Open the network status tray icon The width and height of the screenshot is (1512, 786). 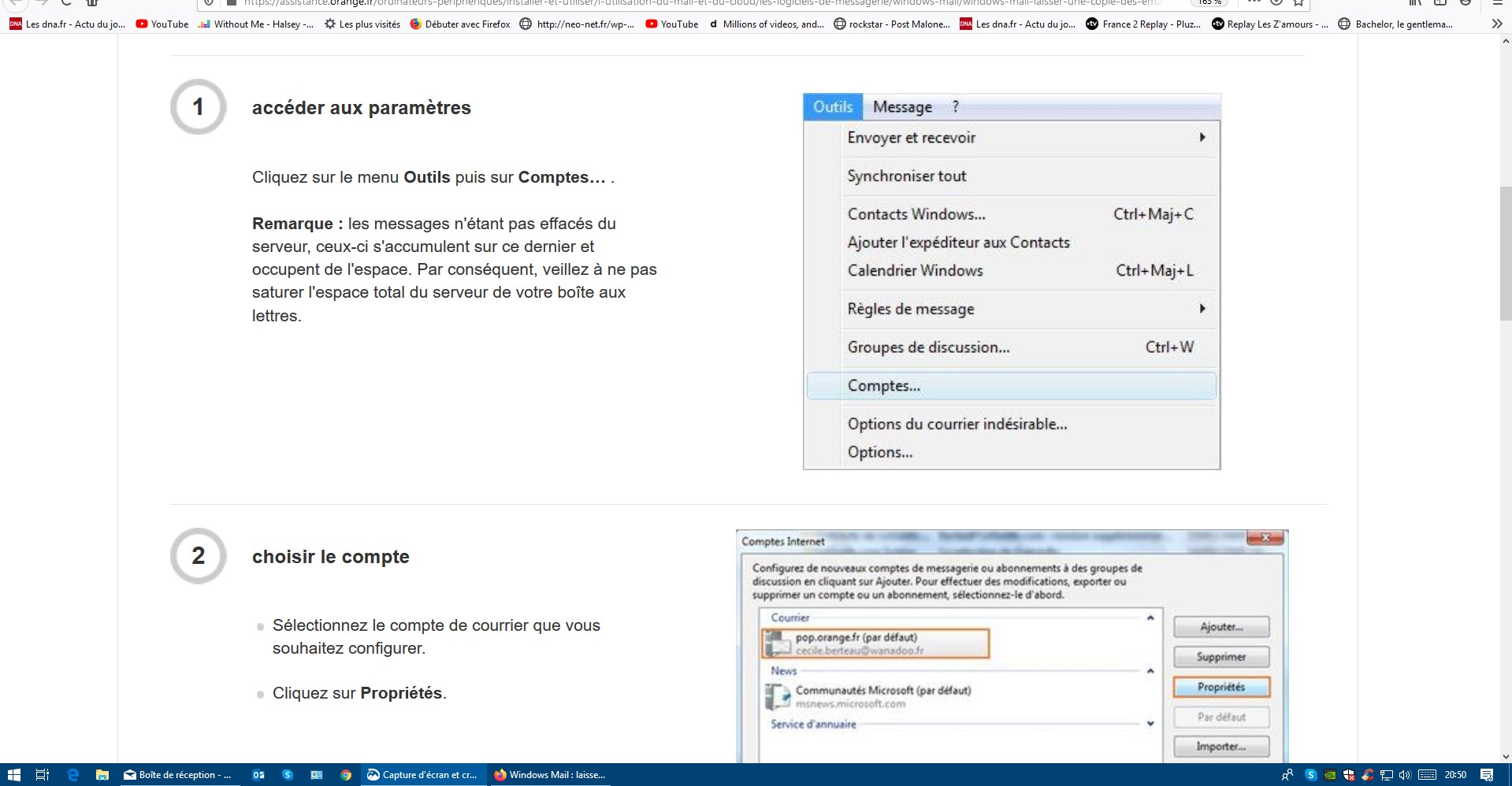coord(1387,775)
